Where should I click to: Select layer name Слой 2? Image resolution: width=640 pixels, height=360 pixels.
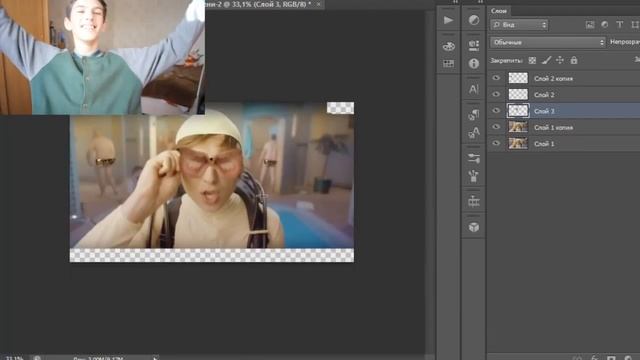544,95
